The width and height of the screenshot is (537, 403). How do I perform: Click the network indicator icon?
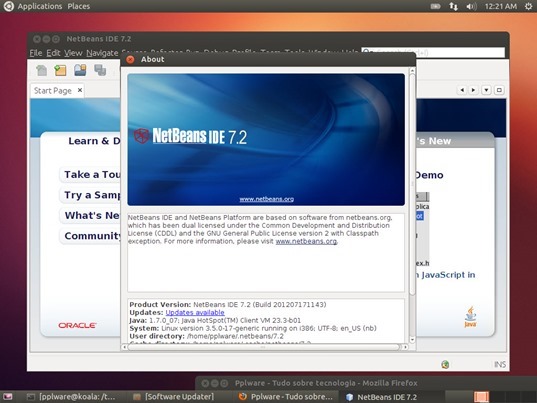(x=453, y=6)
